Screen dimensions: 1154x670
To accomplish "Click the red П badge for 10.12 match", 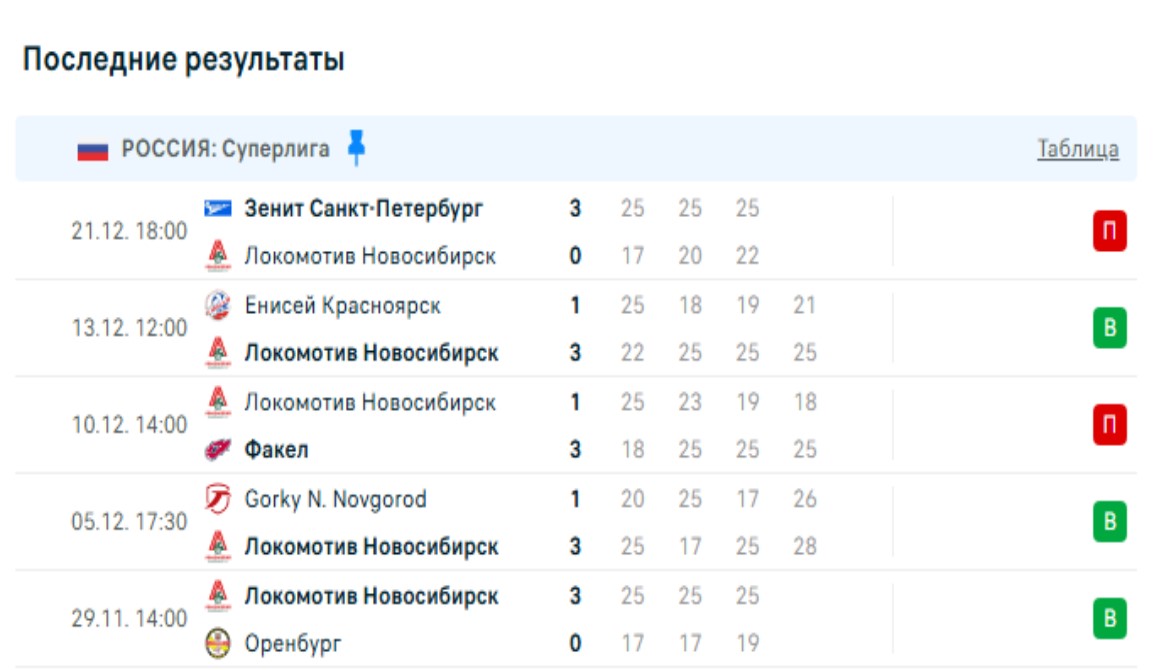I will (1109, 426).
